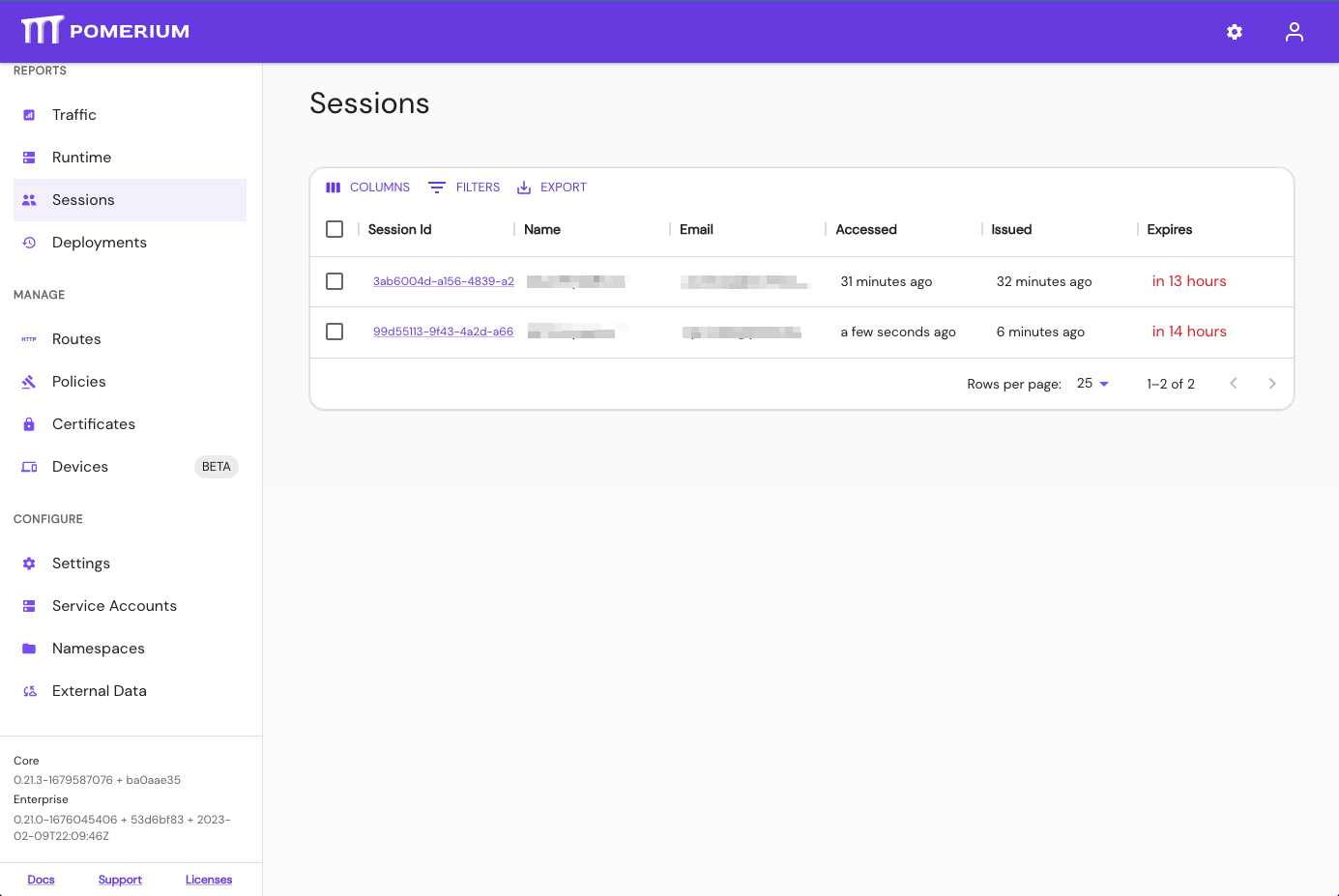
Task: Sort by Name column header
Action: point(542,229)
